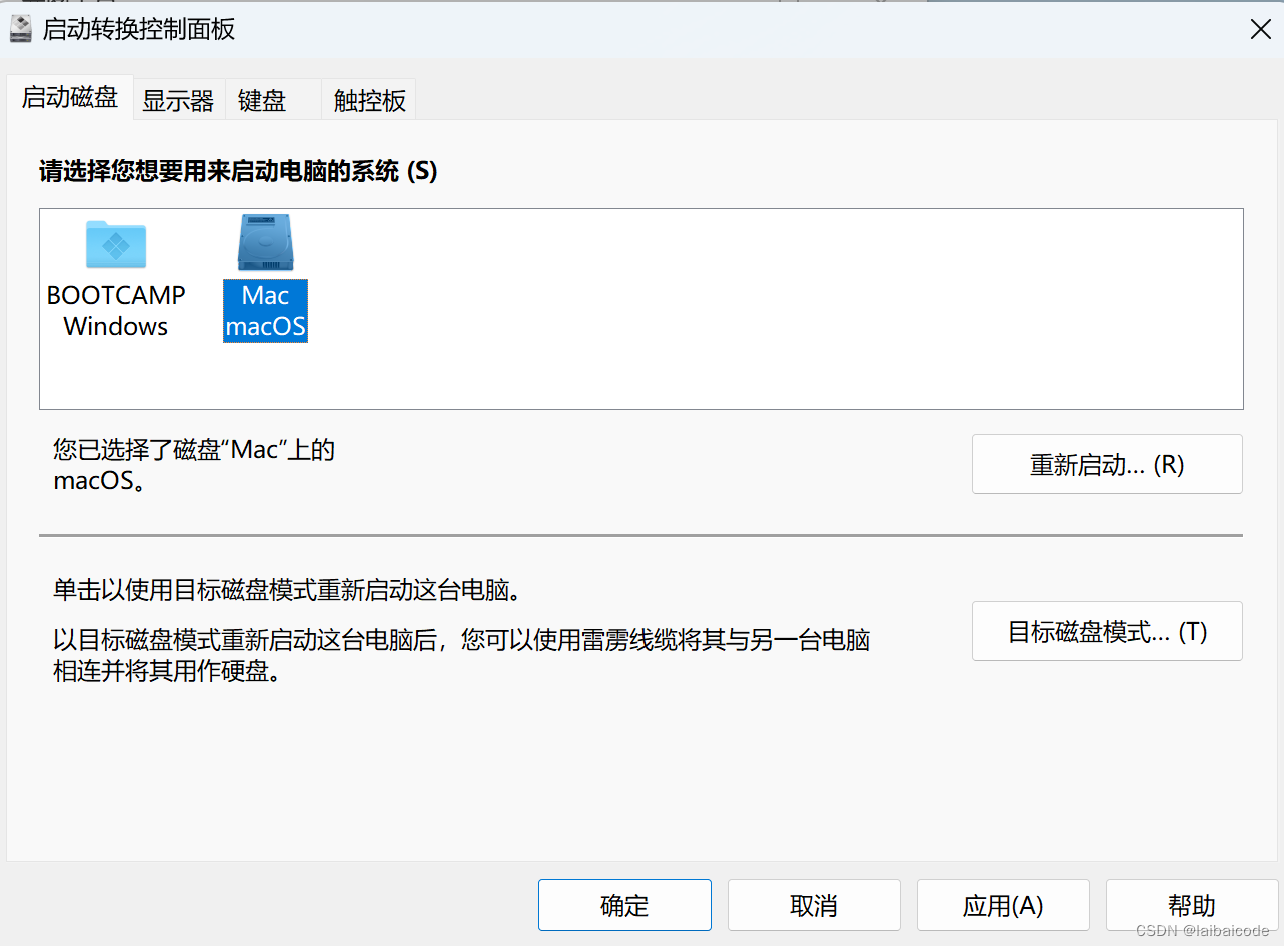This screenshot has width=1284, height=946.
Task: Select the Mac macOS disk icon
Action: pos(265,243)
